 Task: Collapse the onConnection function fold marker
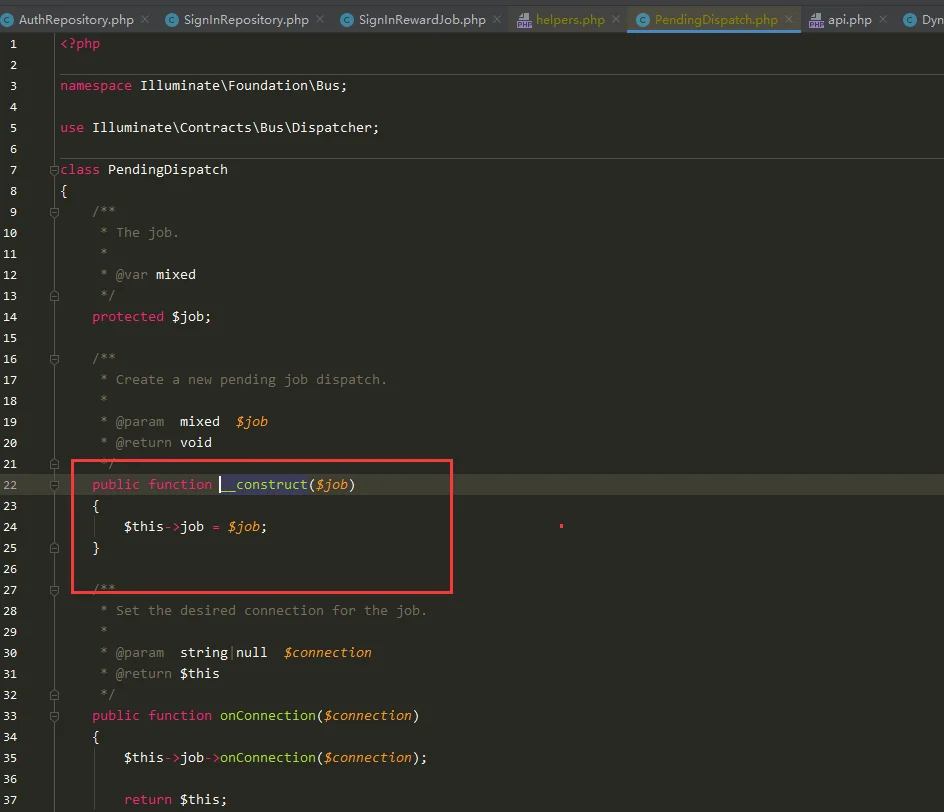click(x=55, y=716)
